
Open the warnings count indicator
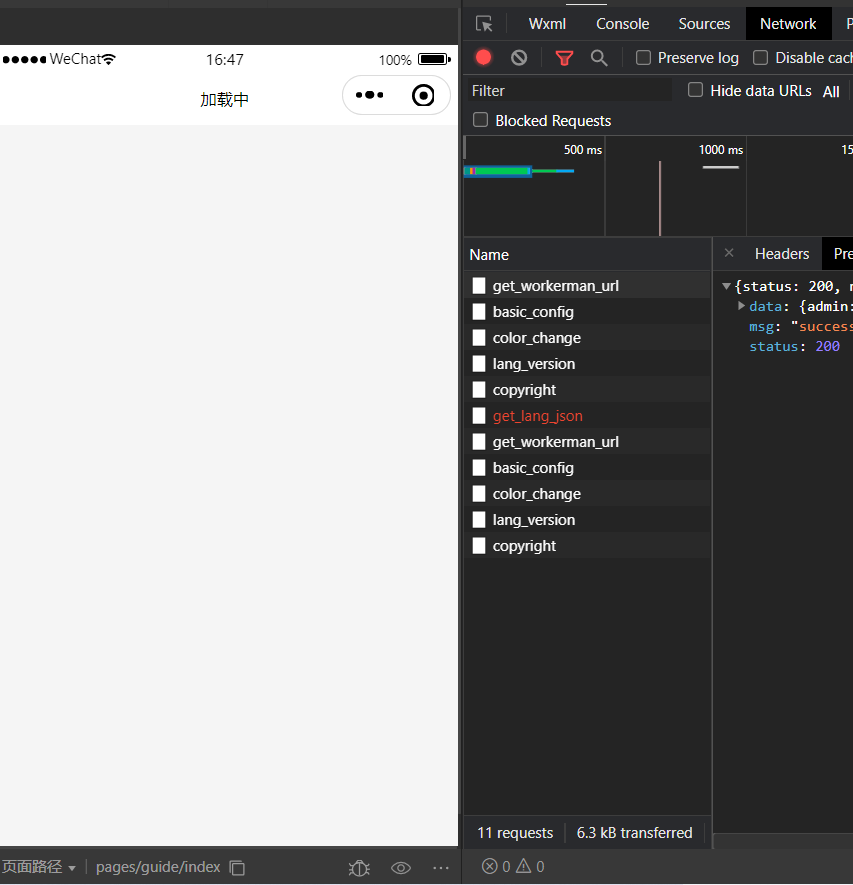click(530, 866)
